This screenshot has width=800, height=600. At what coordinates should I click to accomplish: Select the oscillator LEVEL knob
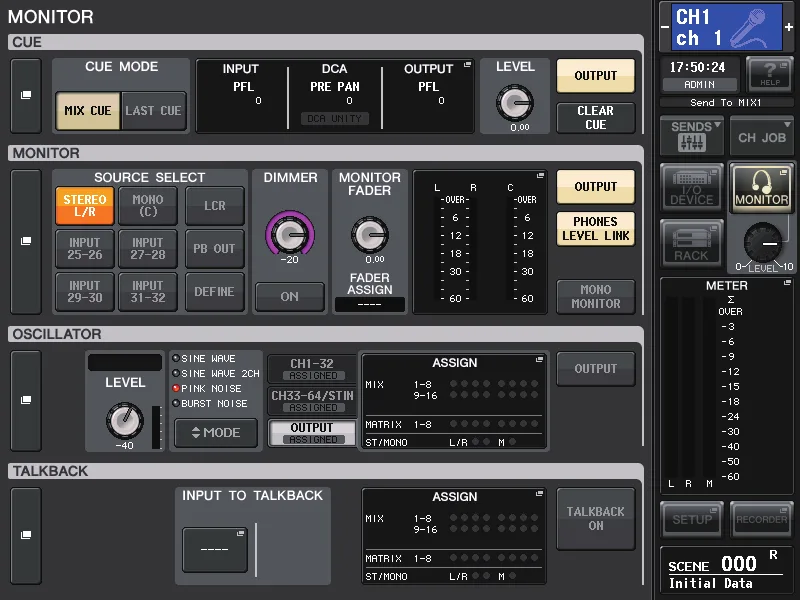click(124, 421)
